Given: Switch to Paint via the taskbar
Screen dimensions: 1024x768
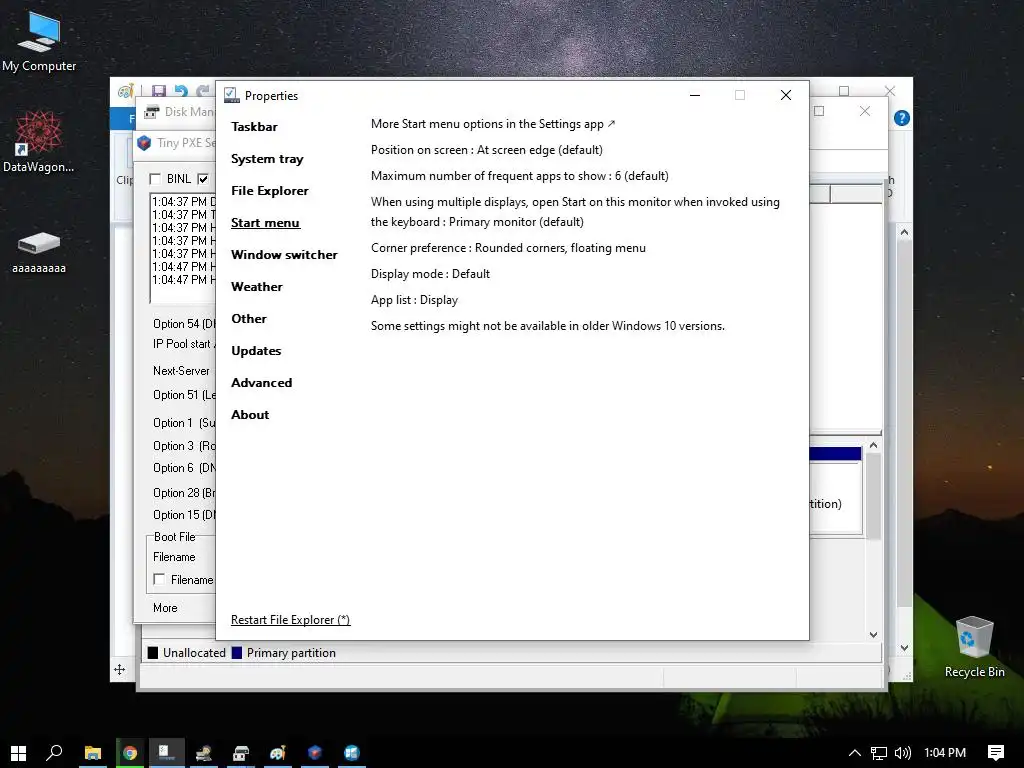Looking at the screenshot, I should click(x=278, y=753).
